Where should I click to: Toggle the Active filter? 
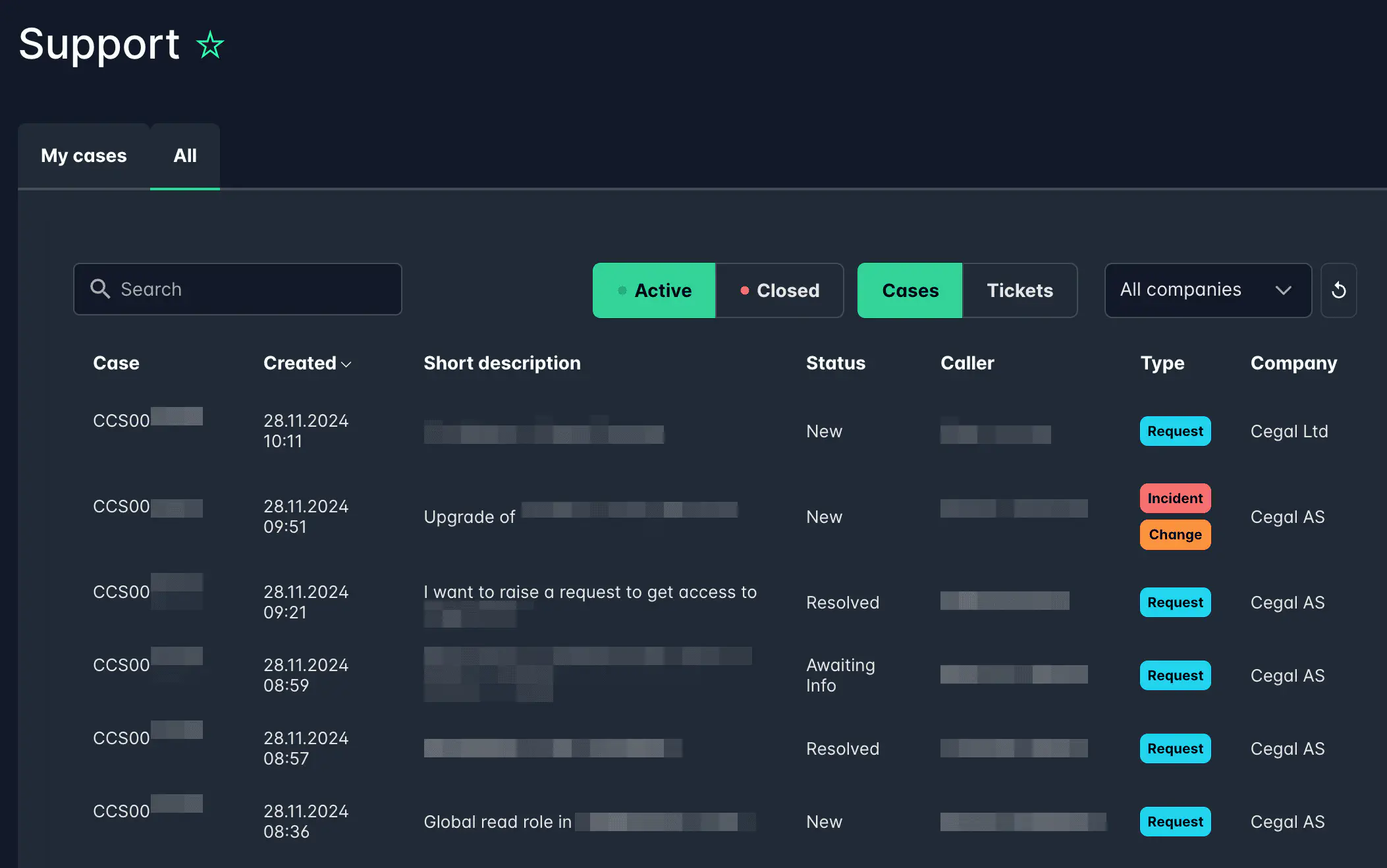pyautogui.click(x=654, y=290)
